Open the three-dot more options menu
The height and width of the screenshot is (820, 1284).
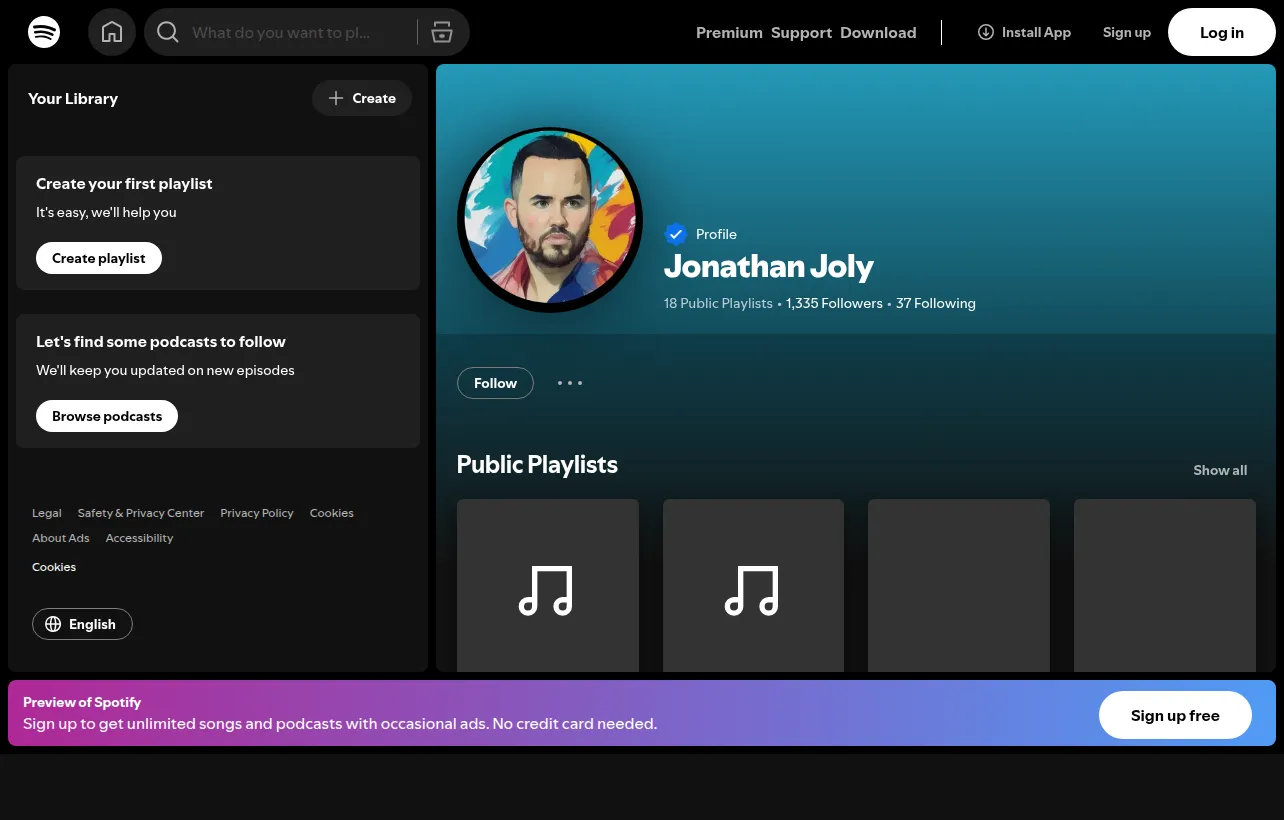click(x=570, y=383)
